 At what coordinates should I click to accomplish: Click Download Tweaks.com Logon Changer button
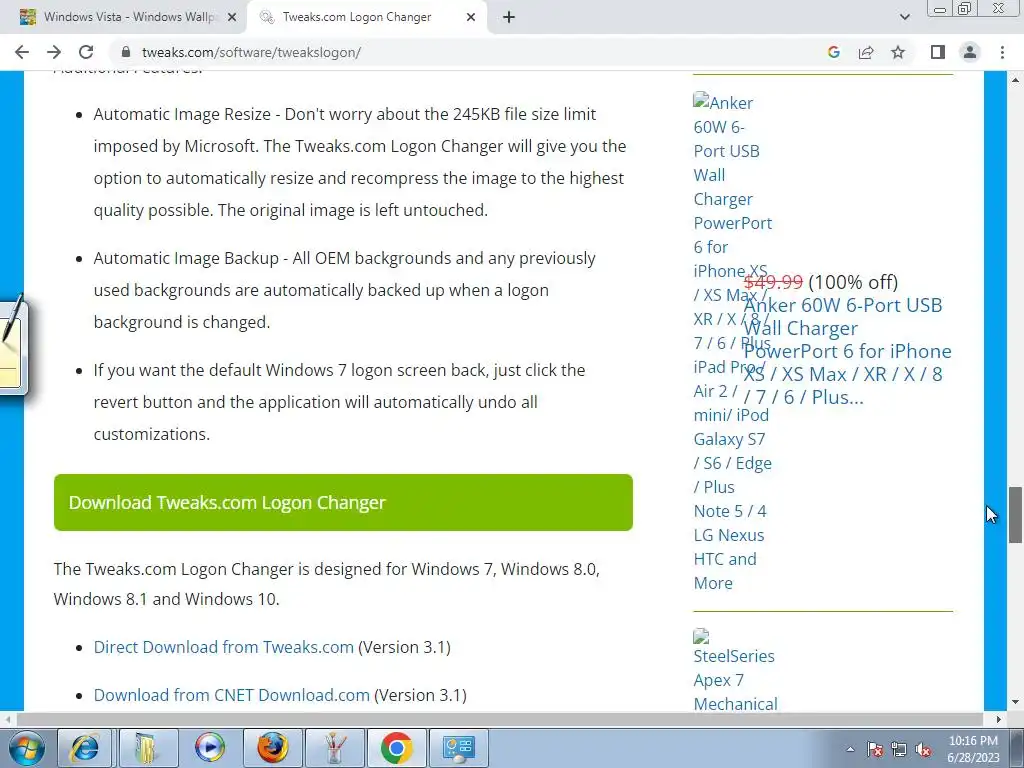point(344,502)
